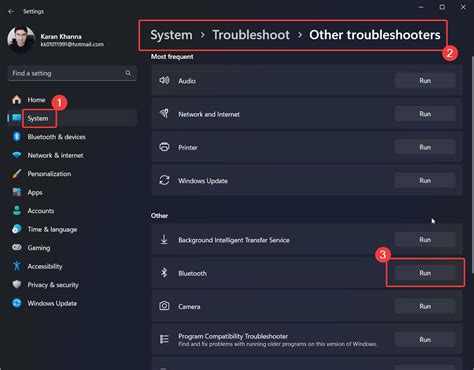Open Accounts settings

point(72,211)
